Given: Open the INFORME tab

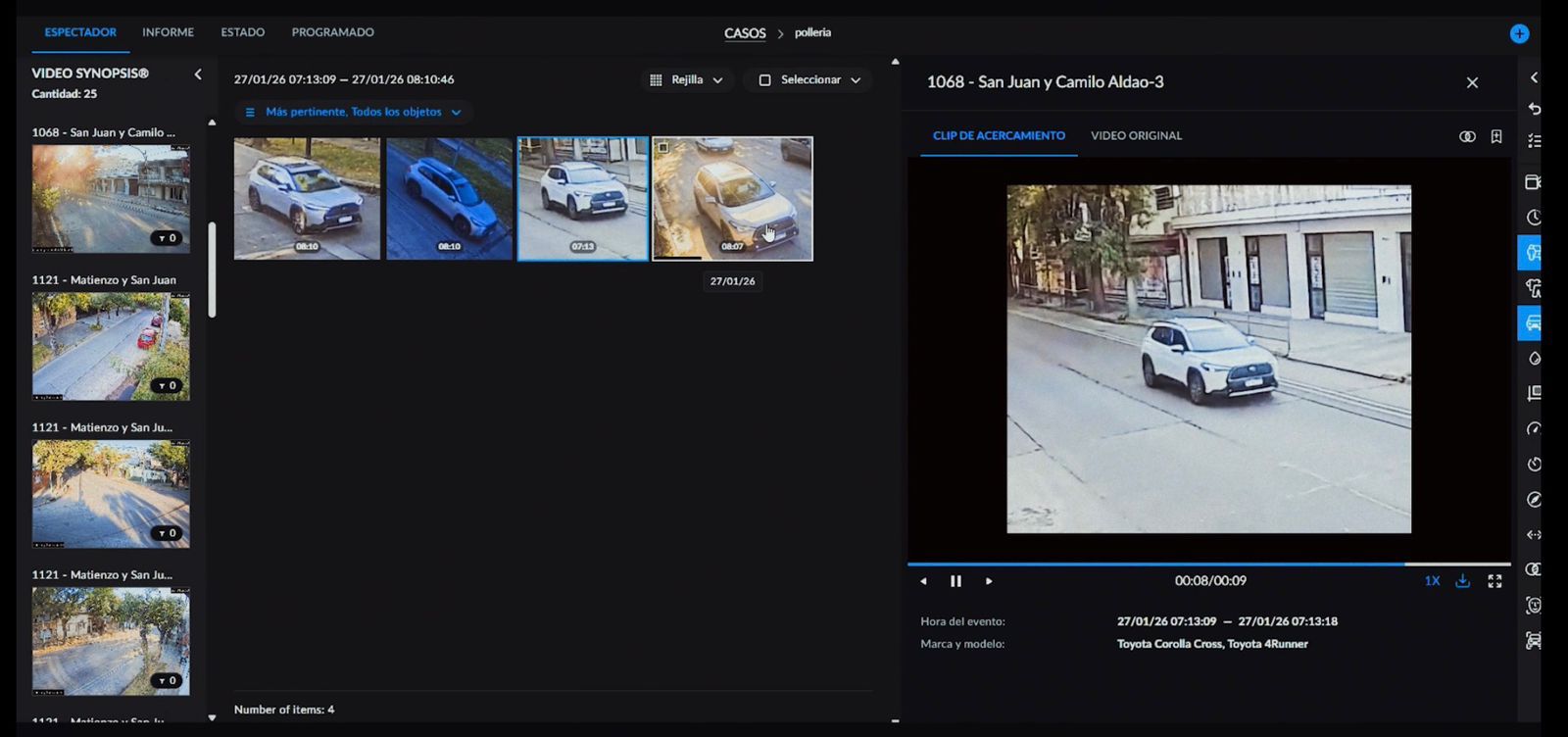Looking at the screenshot, I should 168,32.
